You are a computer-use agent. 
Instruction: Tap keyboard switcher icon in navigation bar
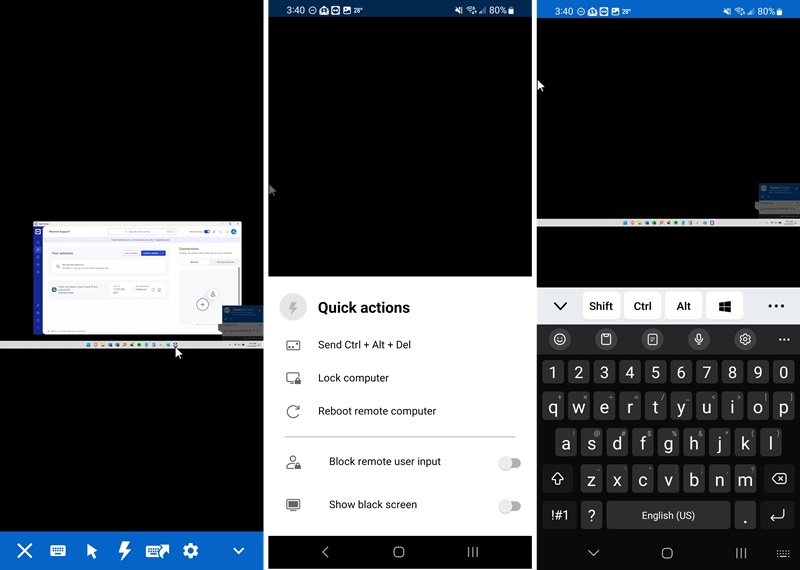pos(783,553)
